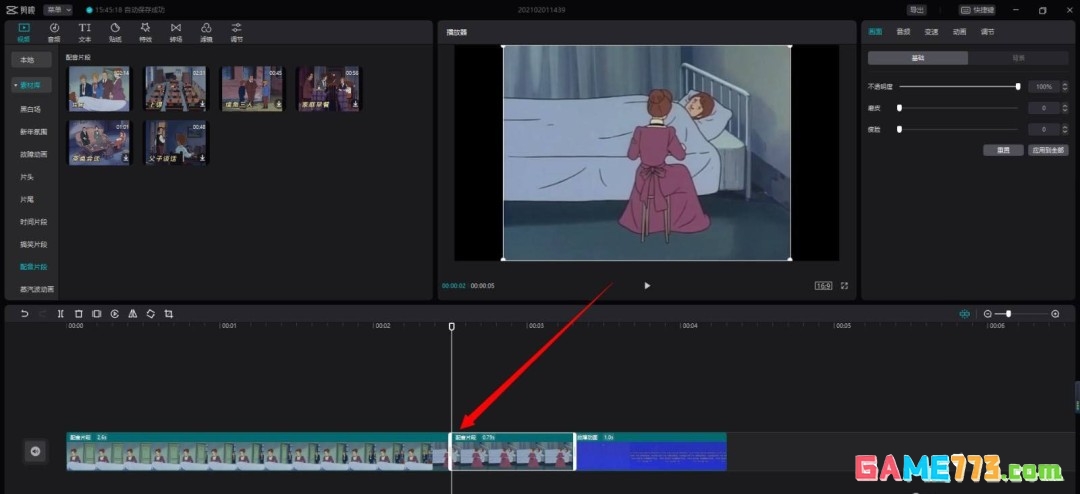Image resolution: width=1080 pixels, height=494 pixels.
Task: Switch to the 变速 properties tab
Action: point(931,32)
